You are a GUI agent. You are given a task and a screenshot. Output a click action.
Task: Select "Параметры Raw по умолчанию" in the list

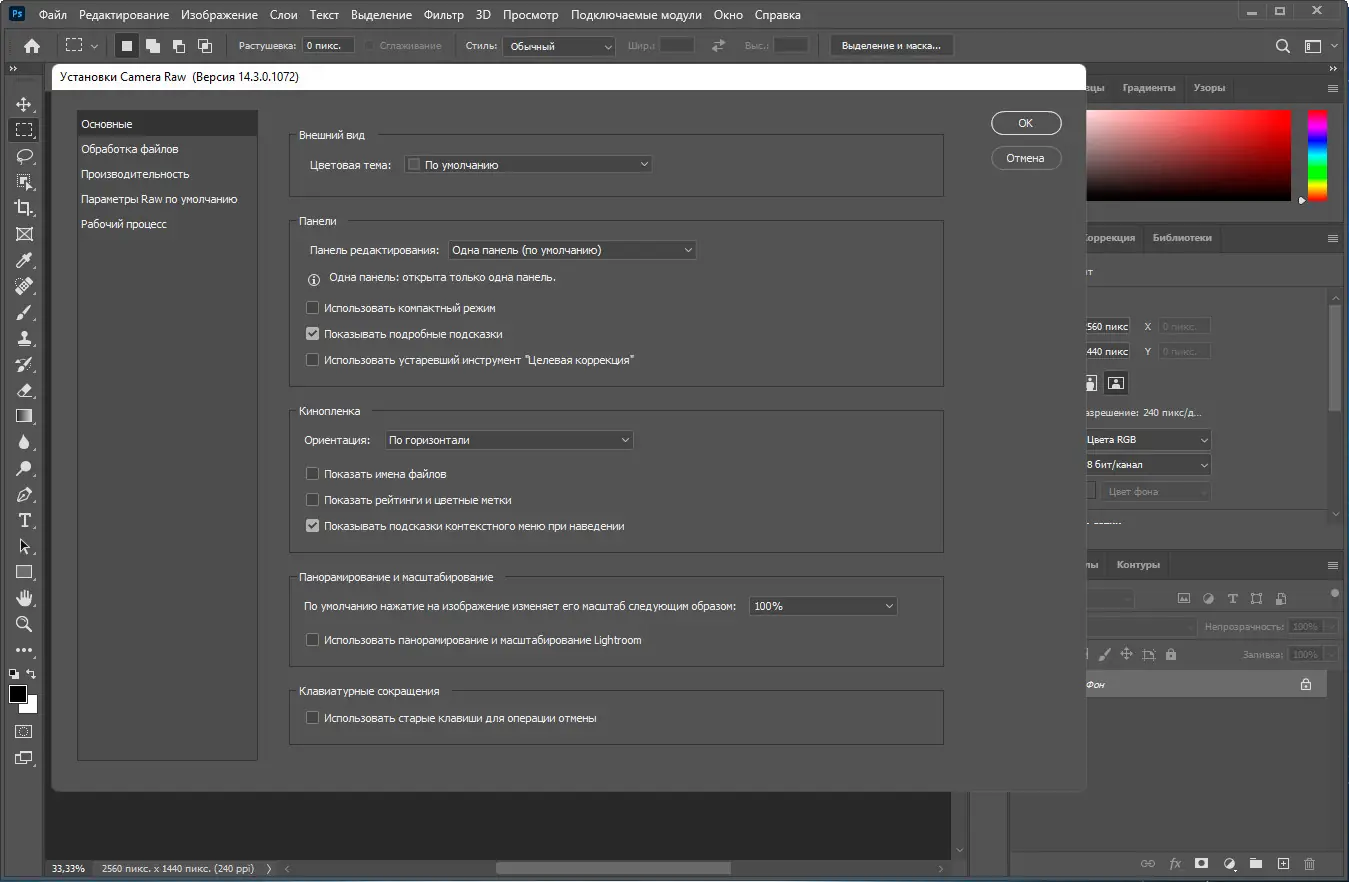pyautogui.click(x=167, y=199)
